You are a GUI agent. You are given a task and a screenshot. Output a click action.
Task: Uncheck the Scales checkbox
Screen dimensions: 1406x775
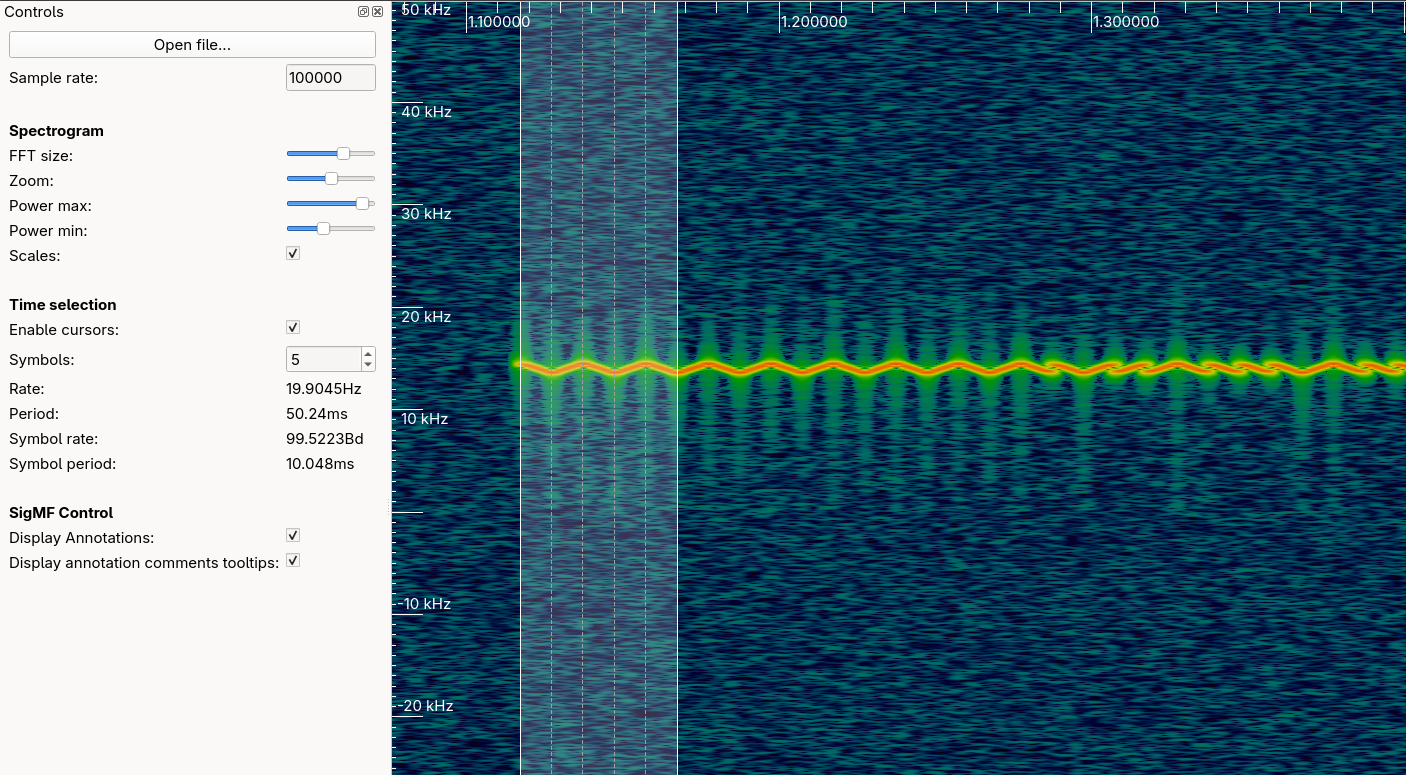293,254
